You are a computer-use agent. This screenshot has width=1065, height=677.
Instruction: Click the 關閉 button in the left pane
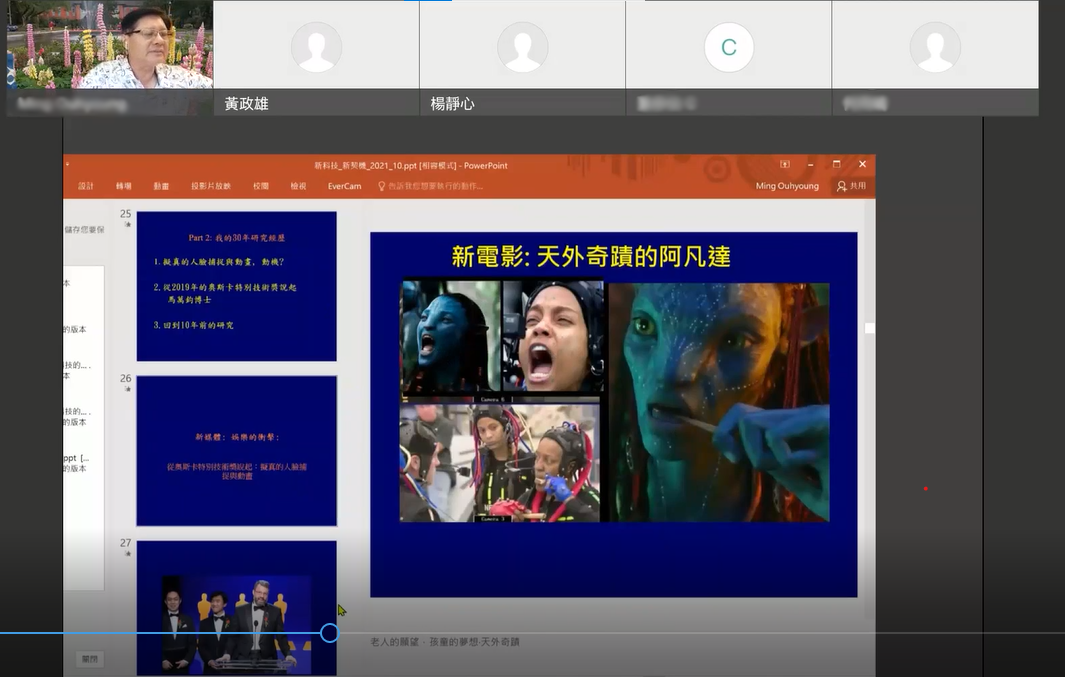[x=90, y=659]
